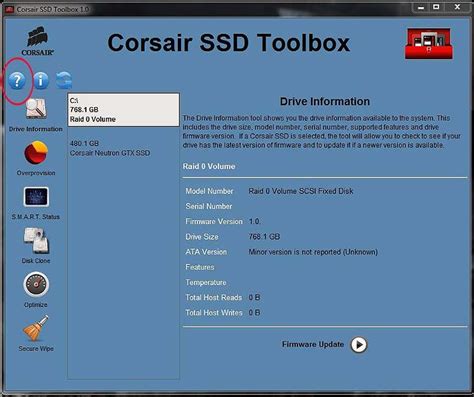Image resolution: width=474 pixels, height=397 pixels.
Task: Click the Disk Clone sidebar label
Action: click(x=36, y=261)
